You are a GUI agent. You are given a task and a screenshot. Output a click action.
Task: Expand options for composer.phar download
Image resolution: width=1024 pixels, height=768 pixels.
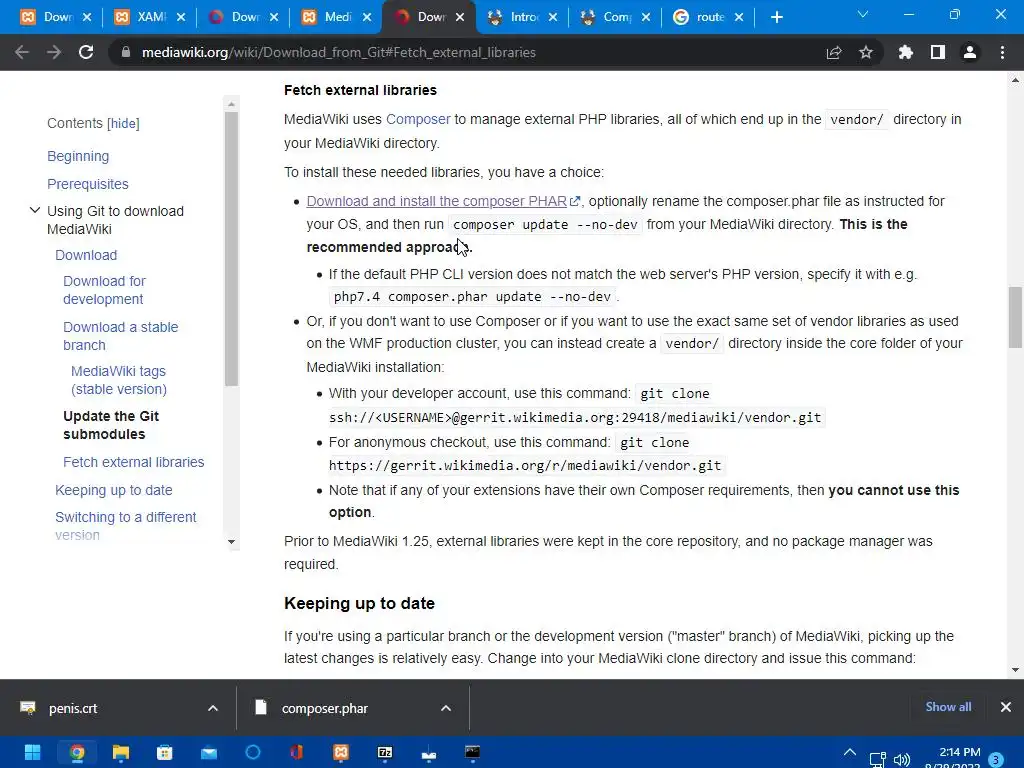[x=446, y=709]
